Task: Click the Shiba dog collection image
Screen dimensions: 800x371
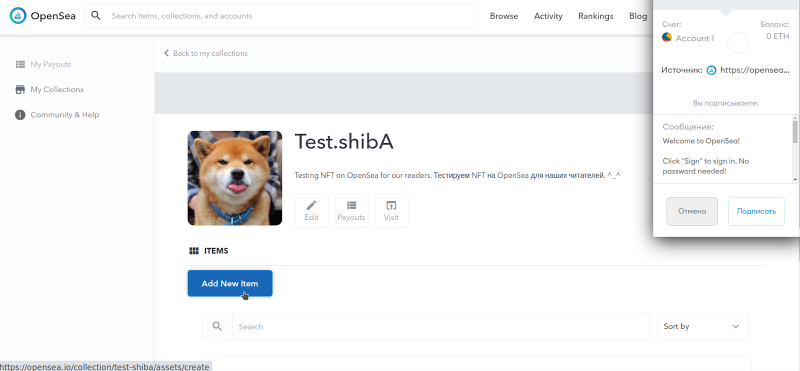Action: point(235,178)
